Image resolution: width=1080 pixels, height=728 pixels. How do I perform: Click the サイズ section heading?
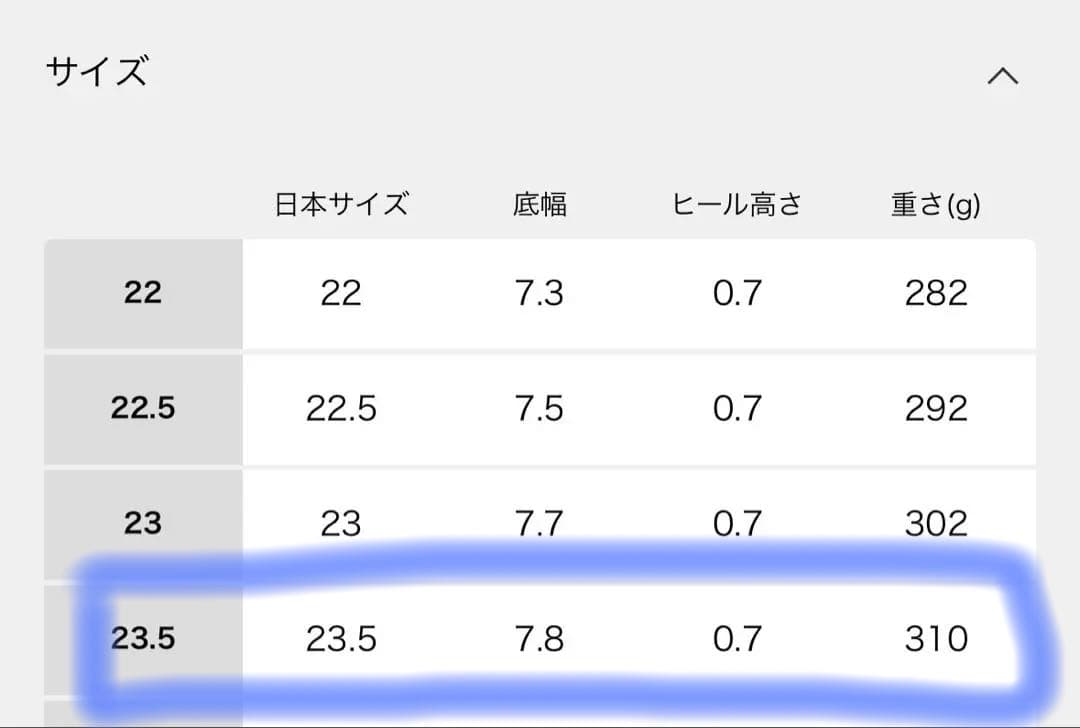tap(98, 71)
